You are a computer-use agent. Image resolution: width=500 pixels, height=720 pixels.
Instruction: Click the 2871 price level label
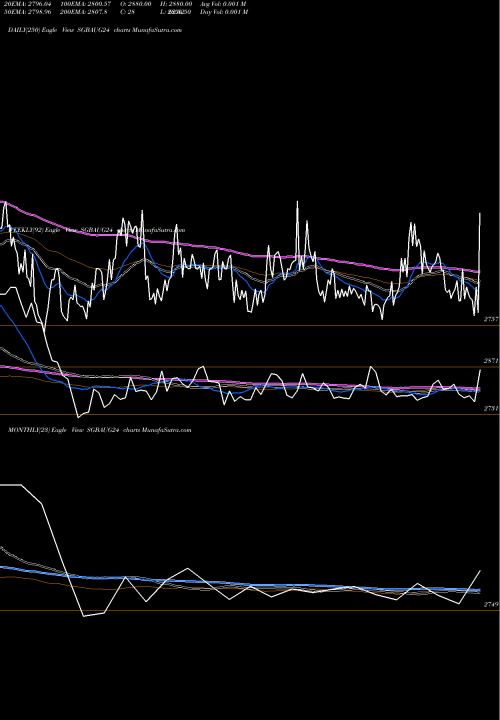point(491,361)
